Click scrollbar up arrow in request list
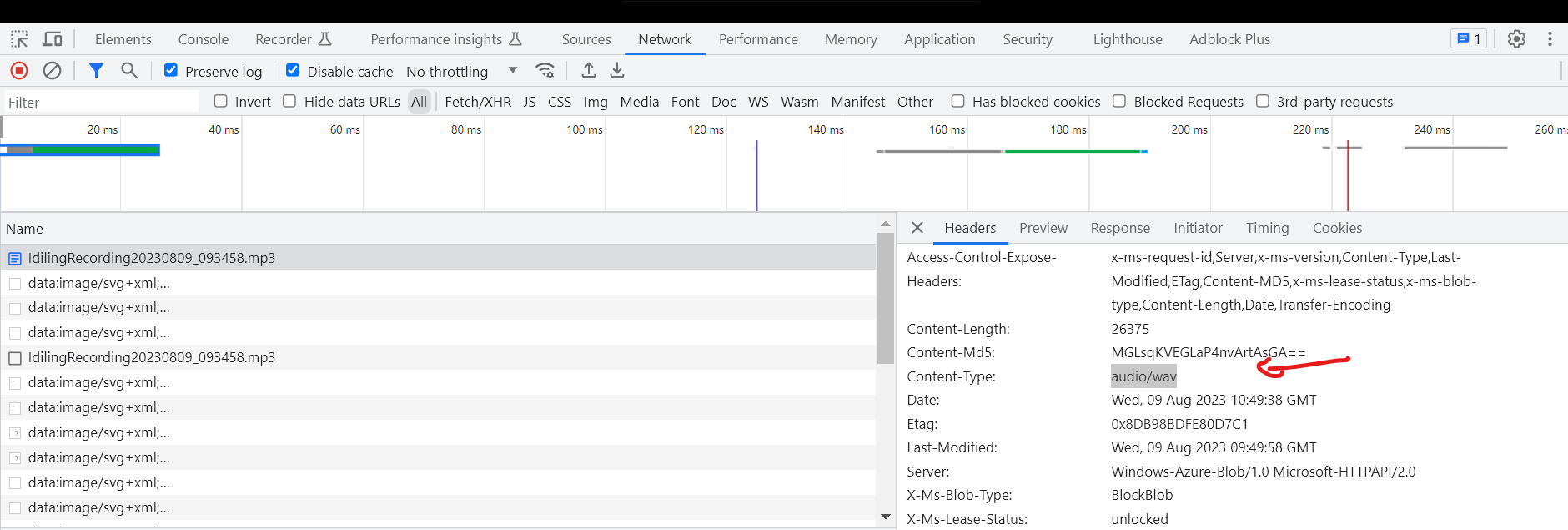The width and height of the screenshot is (1568, 530). point(886,224)
